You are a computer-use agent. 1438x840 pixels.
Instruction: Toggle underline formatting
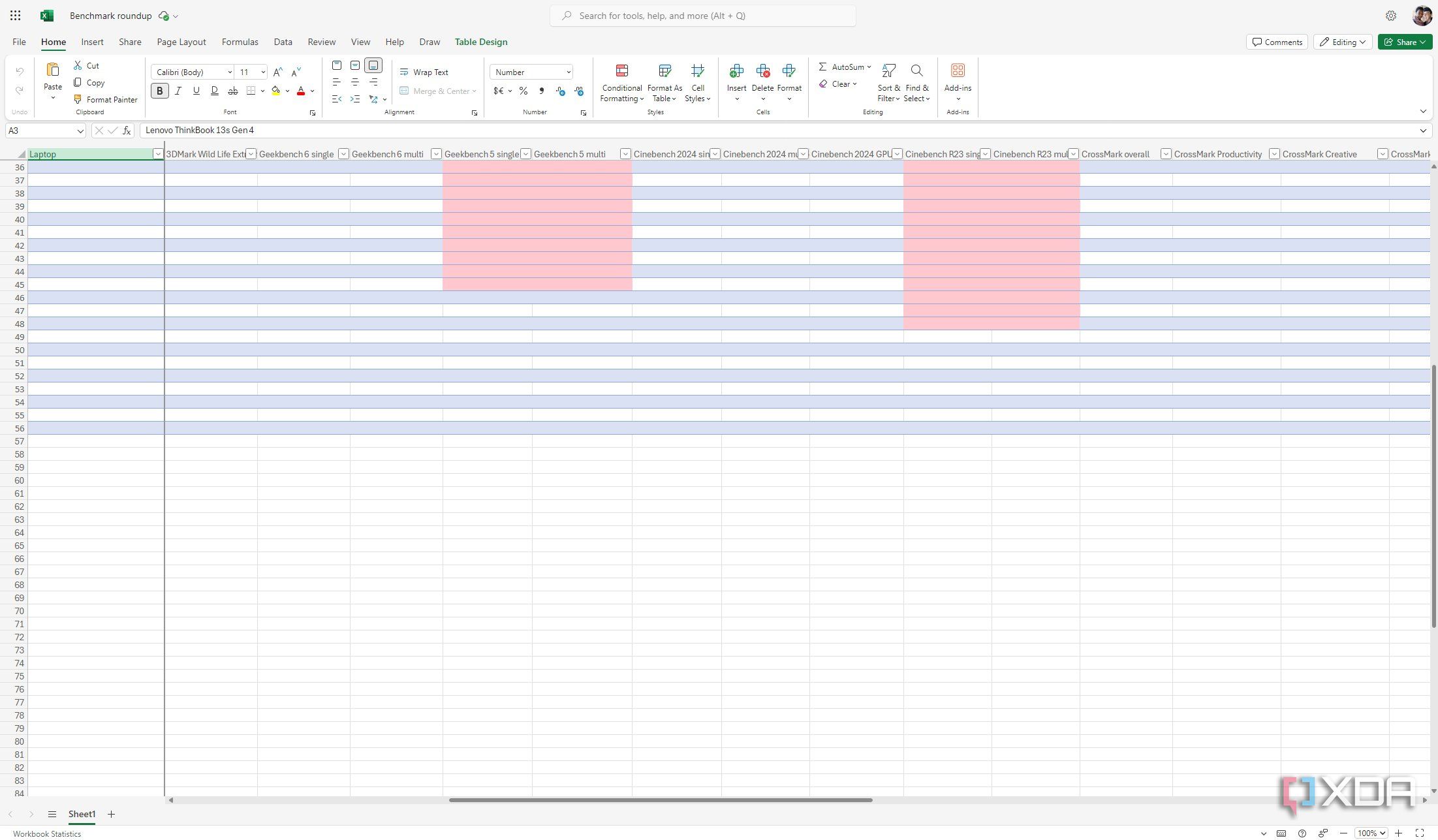(196, 91)
